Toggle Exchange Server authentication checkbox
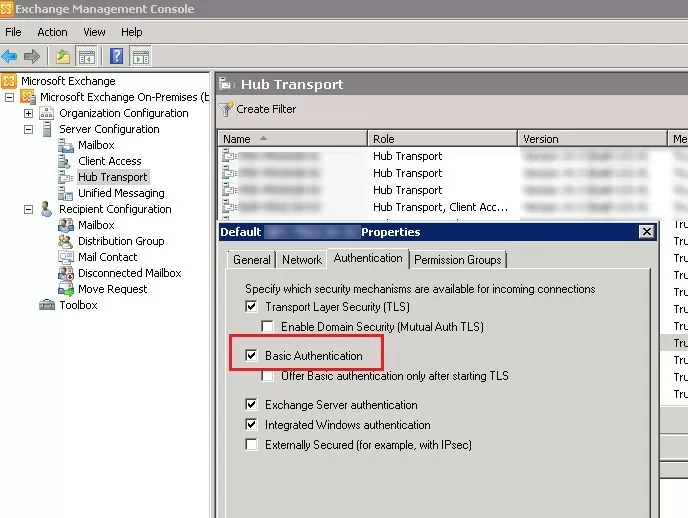The height and width of the screenshot is (518, 688). click(x=251, y=404)
